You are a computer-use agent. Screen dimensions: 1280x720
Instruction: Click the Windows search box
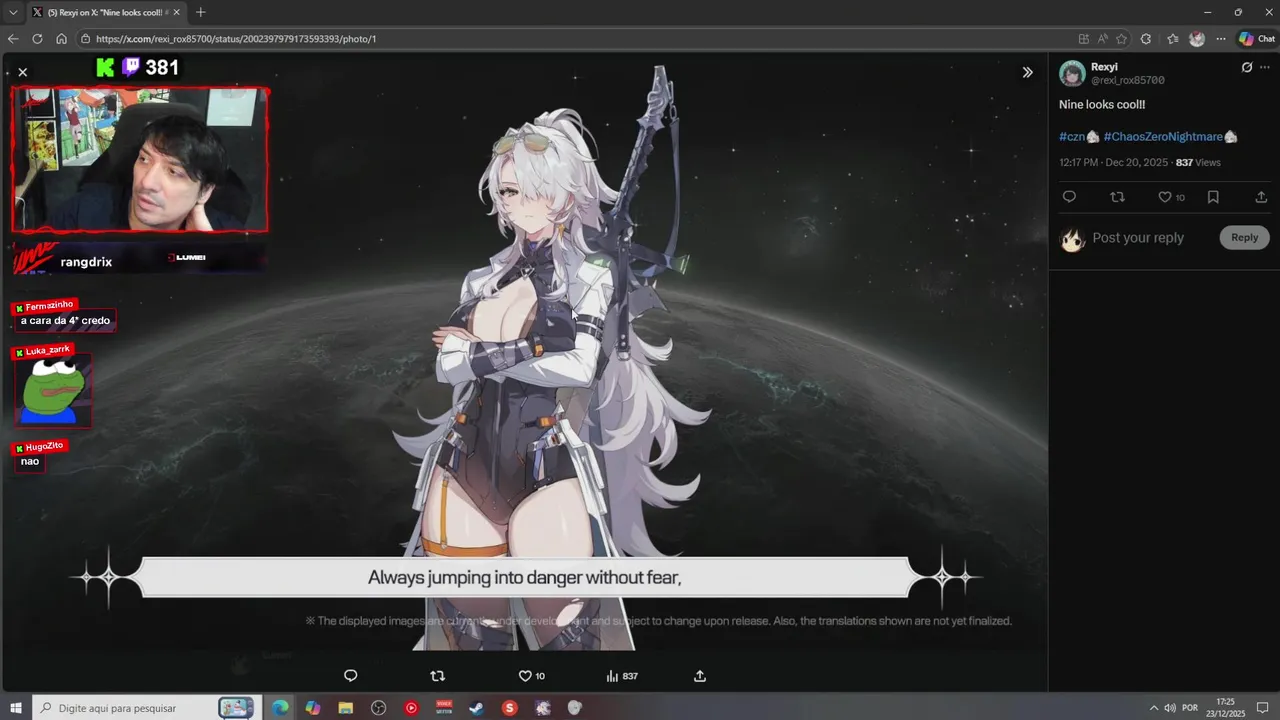coord(146,708)
